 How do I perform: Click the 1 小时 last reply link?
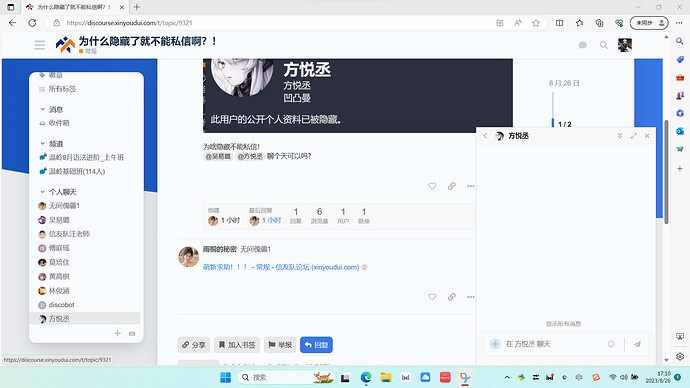click(271, 220)
